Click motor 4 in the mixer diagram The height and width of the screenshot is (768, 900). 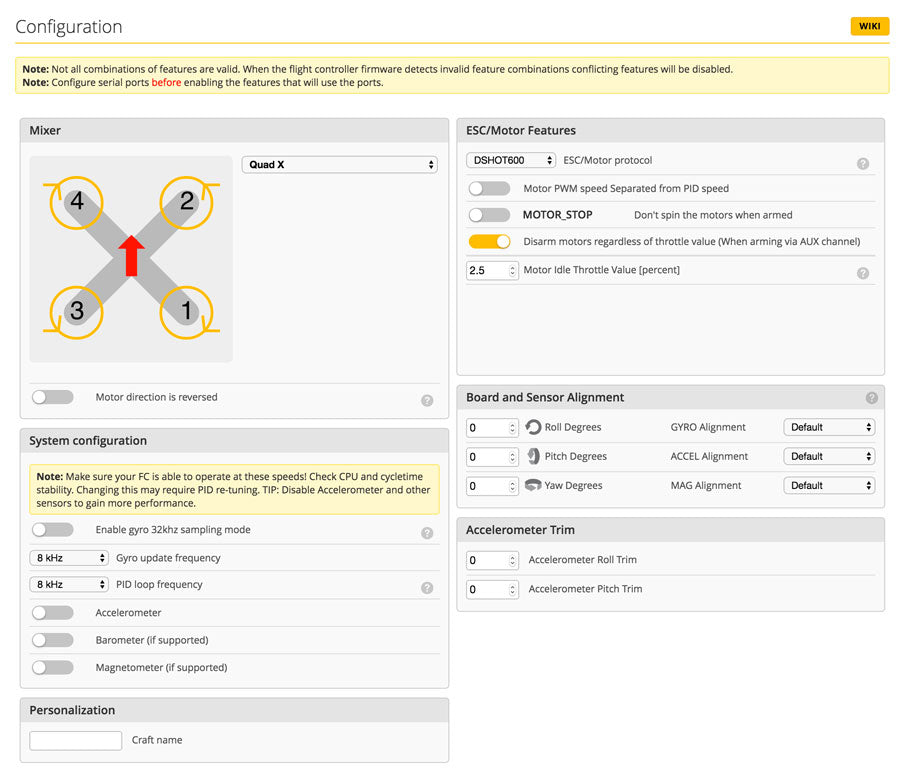click(x=76, y=202)
